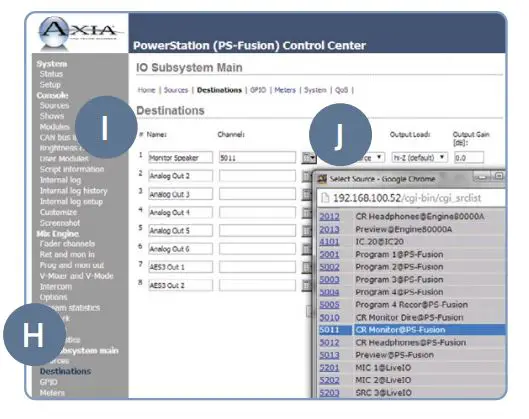This screenshot has height=419, width=529.
Task: Open the Intercom page
Action: point(56,287)
